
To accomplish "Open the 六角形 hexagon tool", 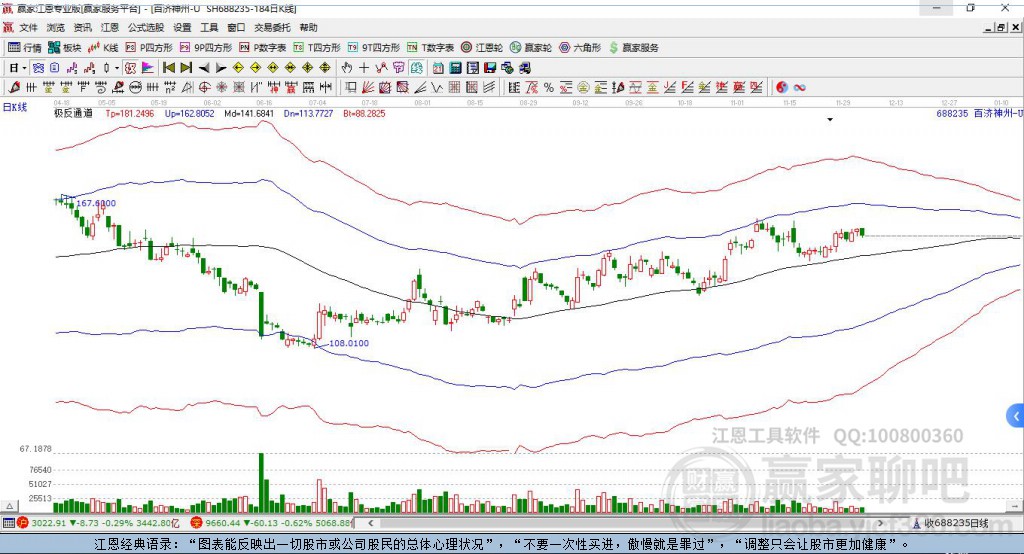I will pos(580,47).
